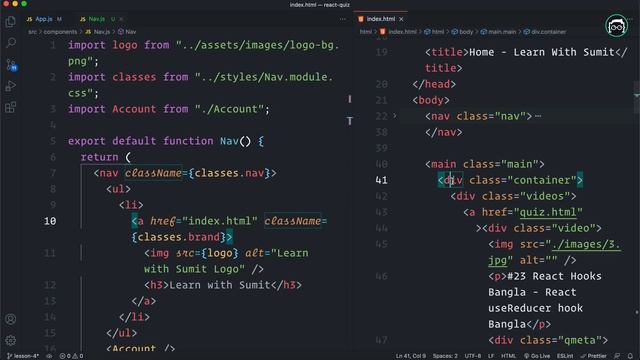Click 'div class="videos"' line
640x360 pixels.
(x=513, y=196)
